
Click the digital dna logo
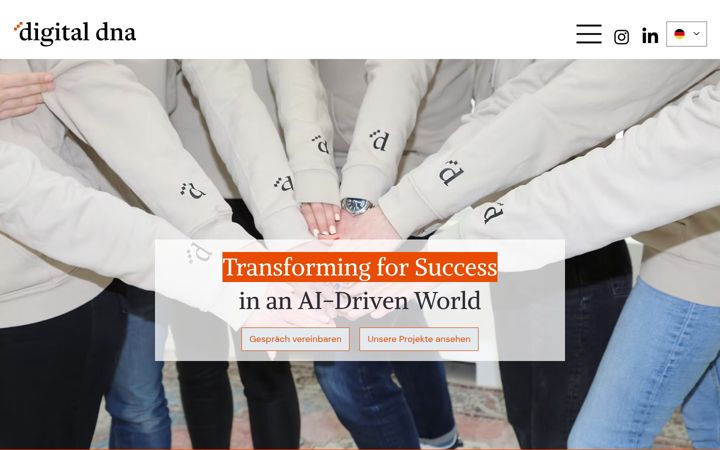point(75,33)
